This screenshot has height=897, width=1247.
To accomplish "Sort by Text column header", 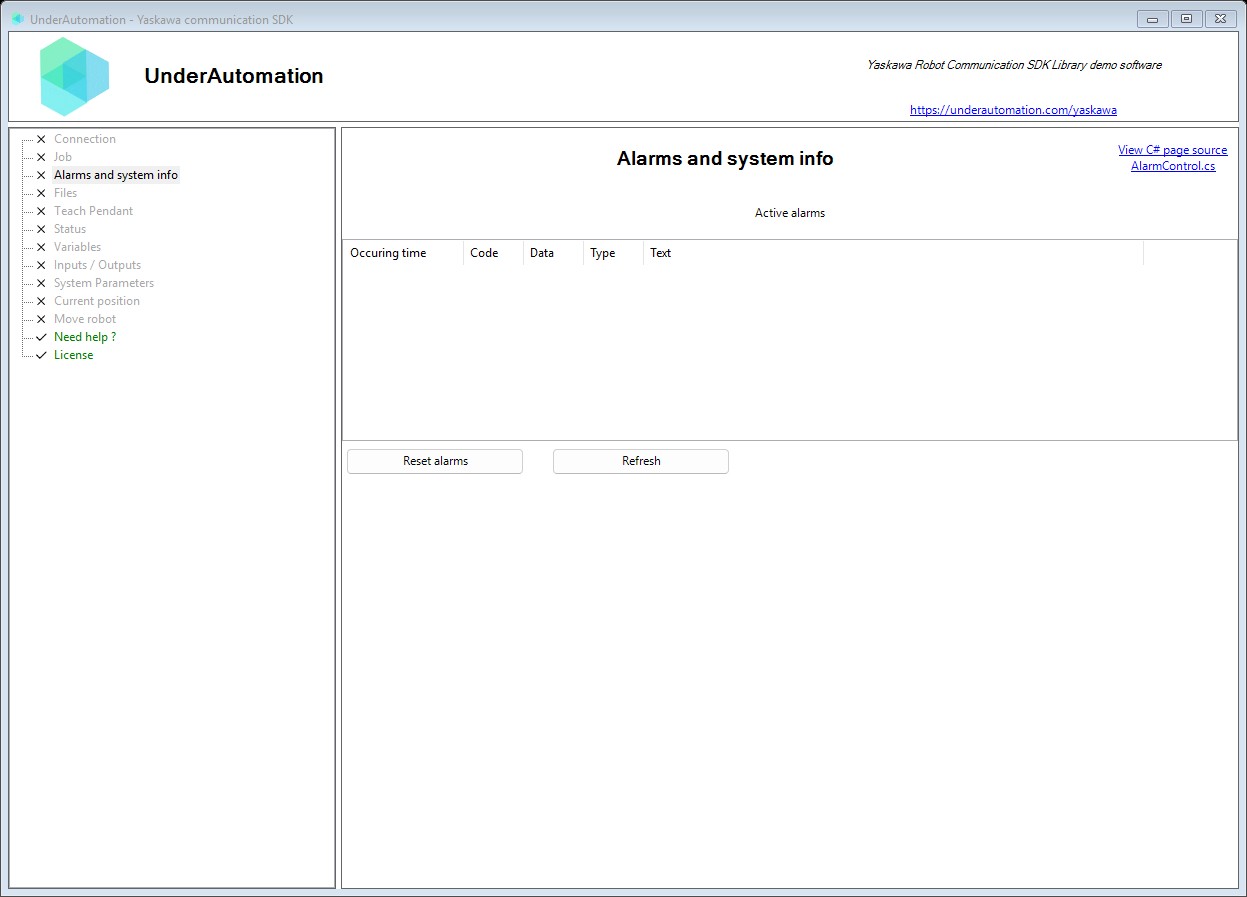I will [893, 253].
